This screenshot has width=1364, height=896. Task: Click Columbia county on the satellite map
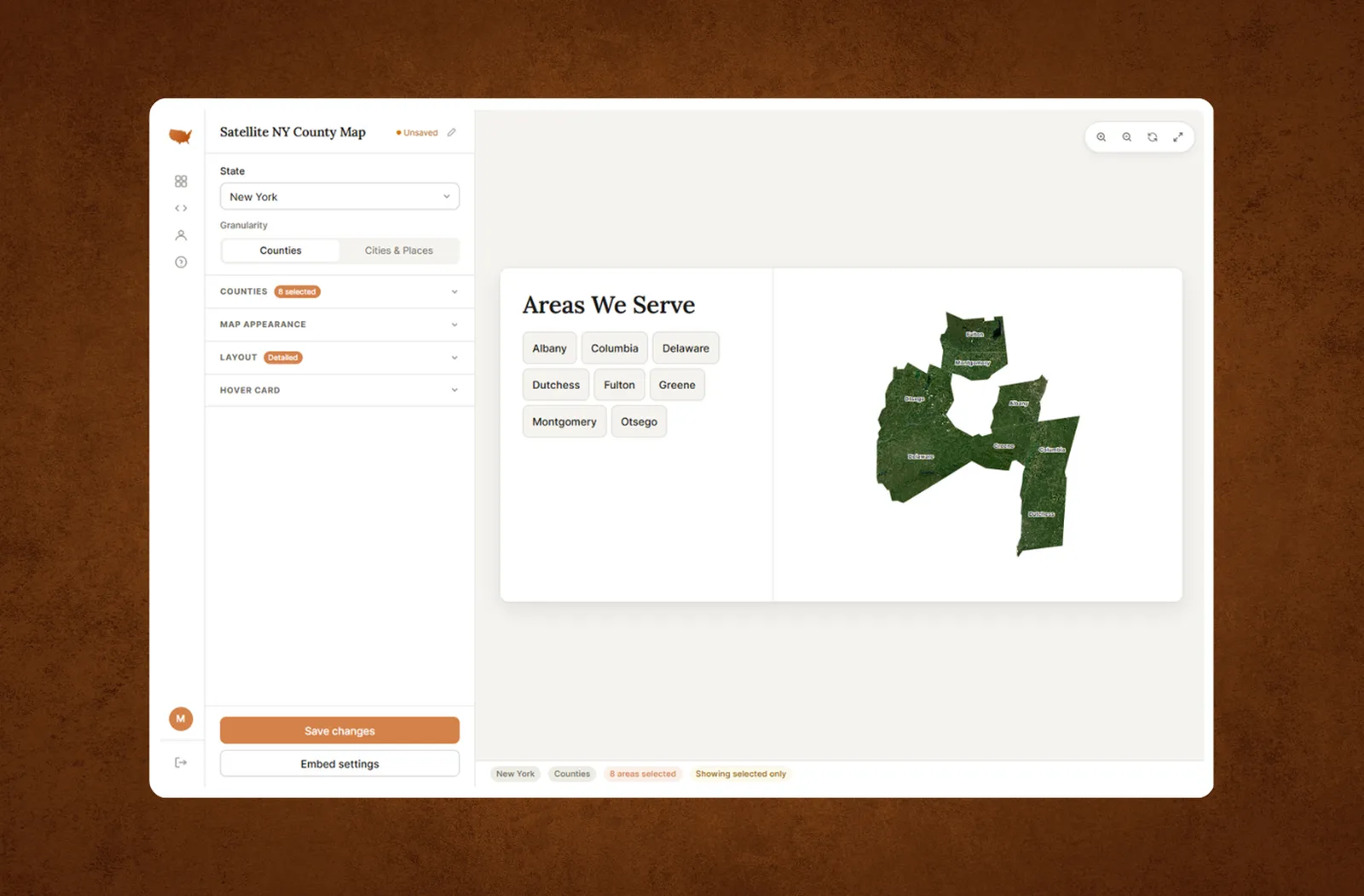(1054, 450)
